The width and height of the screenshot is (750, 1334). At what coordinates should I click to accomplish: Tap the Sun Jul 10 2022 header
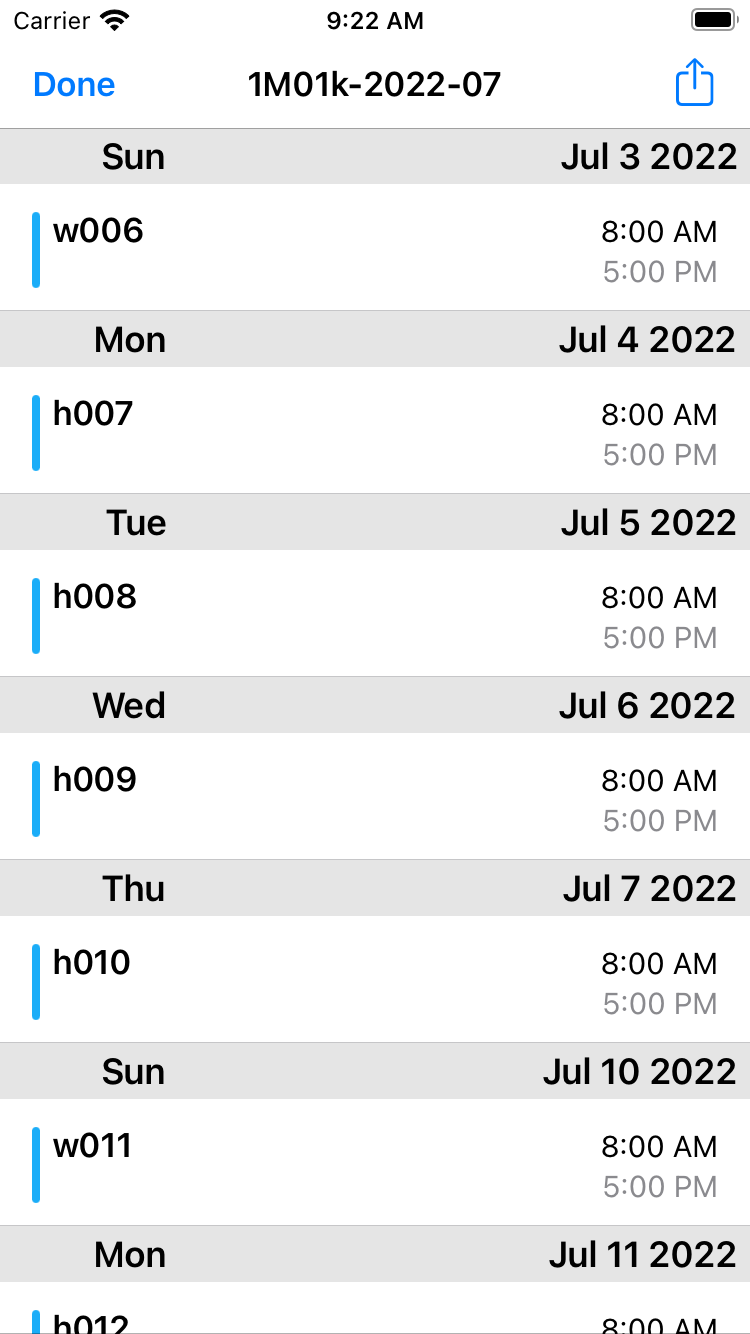coord(375,1072)
